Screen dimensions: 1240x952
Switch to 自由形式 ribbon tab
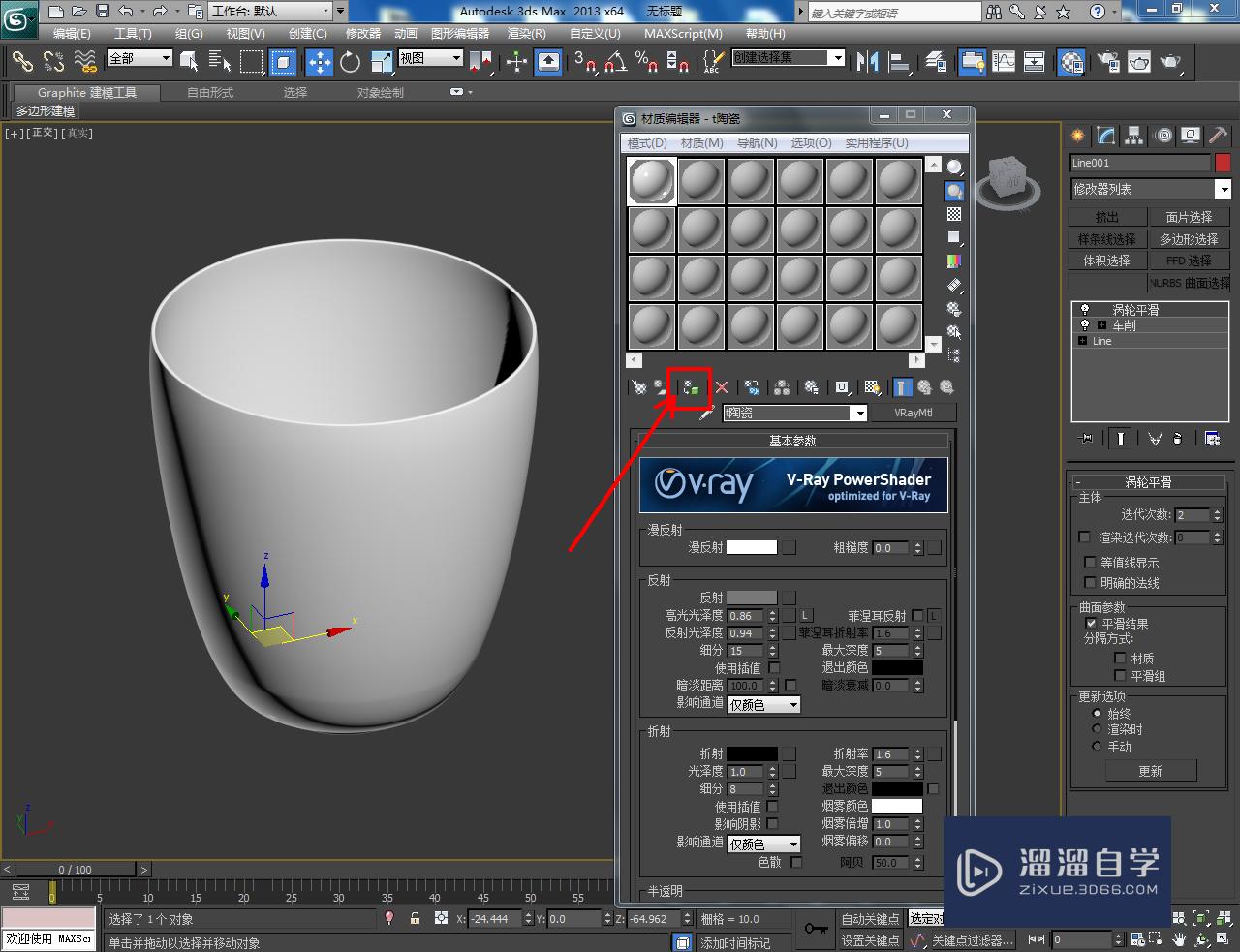click(x=210, y=93)
